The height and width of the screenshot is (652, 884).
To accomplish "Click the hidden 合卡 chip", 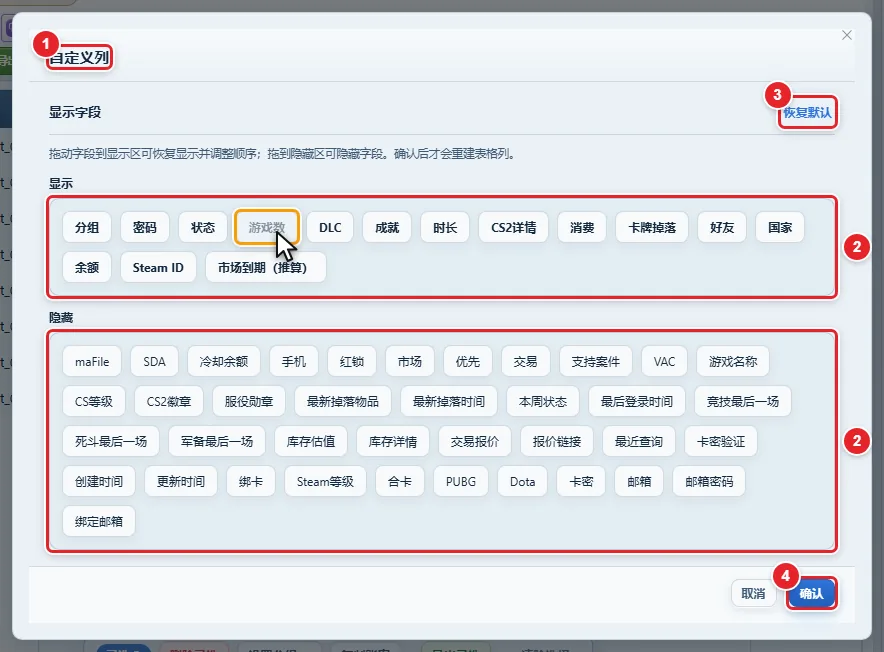I will [400, 482].
